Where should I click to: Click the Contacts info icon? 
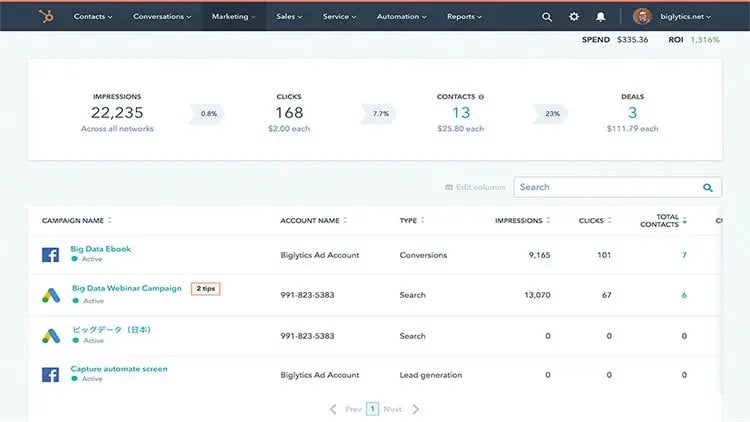[481, 97]
